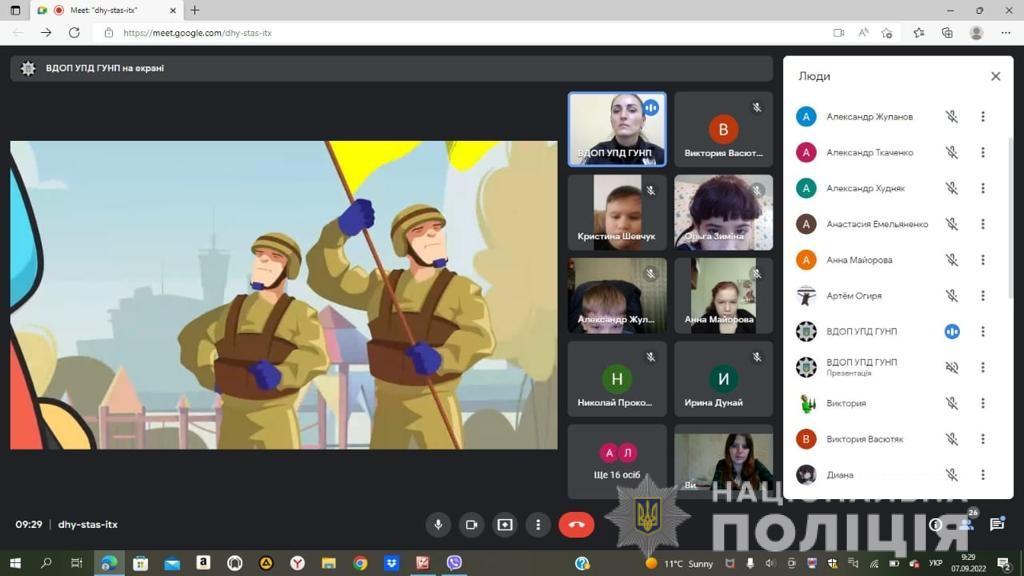Mute Виктория in people list

[952, 404]
